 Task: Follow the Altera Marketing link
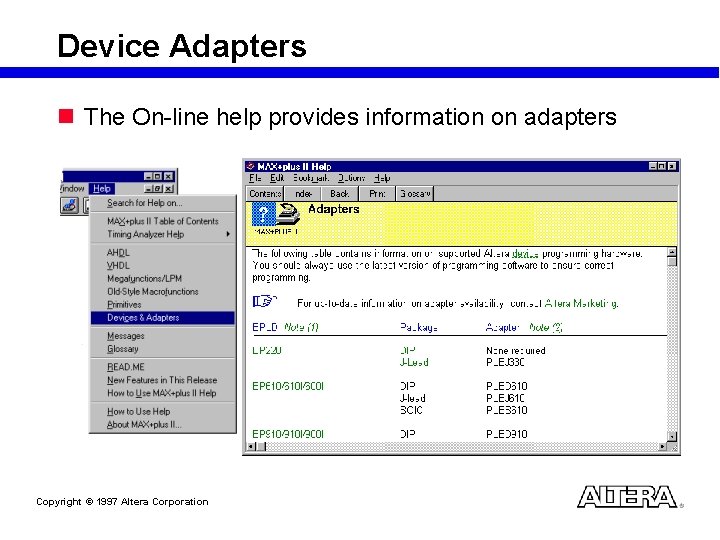click(x=581, y=304)
